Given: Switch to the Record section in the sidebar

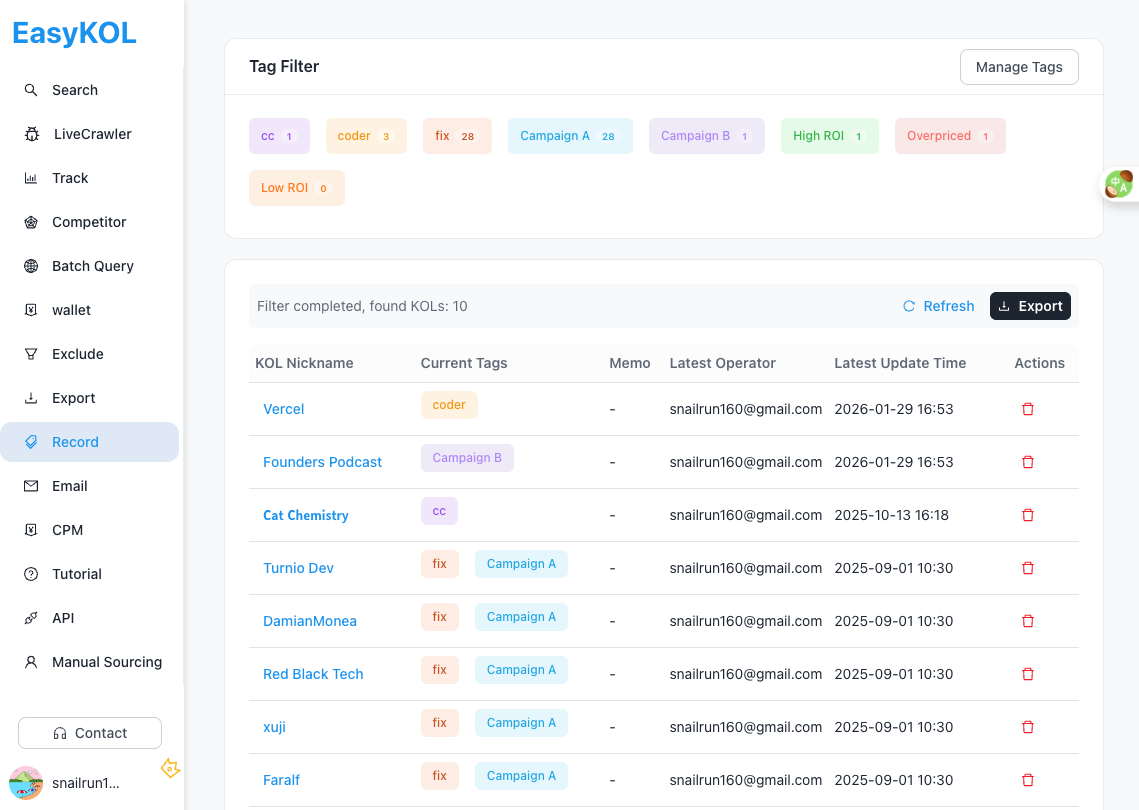Looking at the screenshot, I should pyautogui.click(x=31, y=441).
